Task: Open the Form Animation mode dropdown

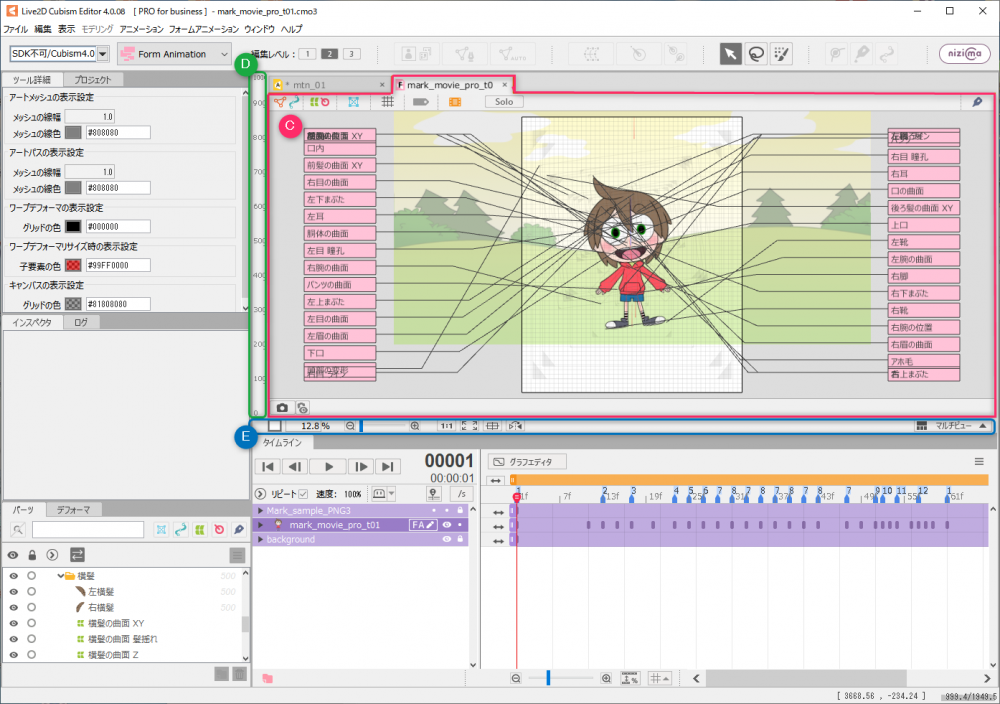Action: [x=173, y=54]
